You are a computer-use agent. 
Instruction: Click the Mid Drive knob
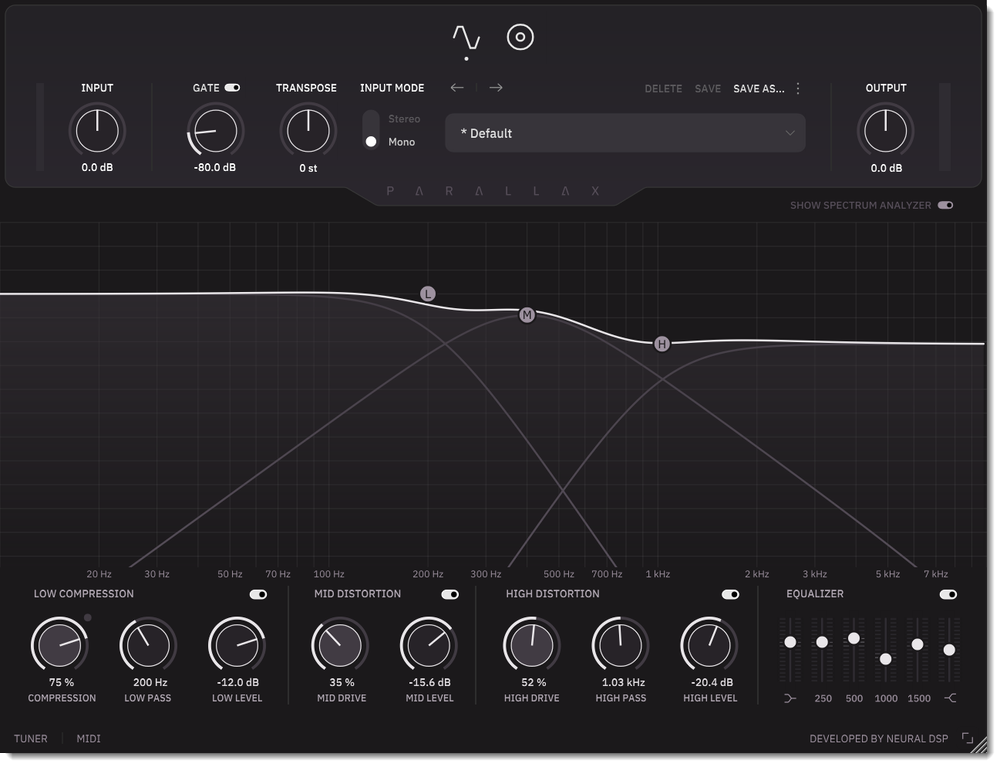[340, 645]
